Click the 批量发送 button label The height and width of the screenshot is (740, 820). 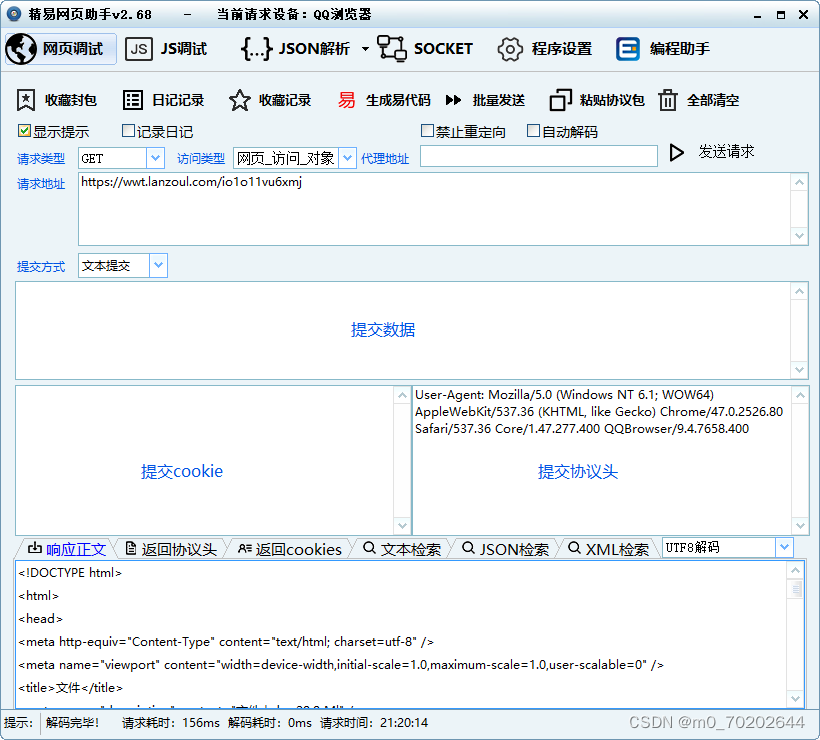[x=499, y=100]
